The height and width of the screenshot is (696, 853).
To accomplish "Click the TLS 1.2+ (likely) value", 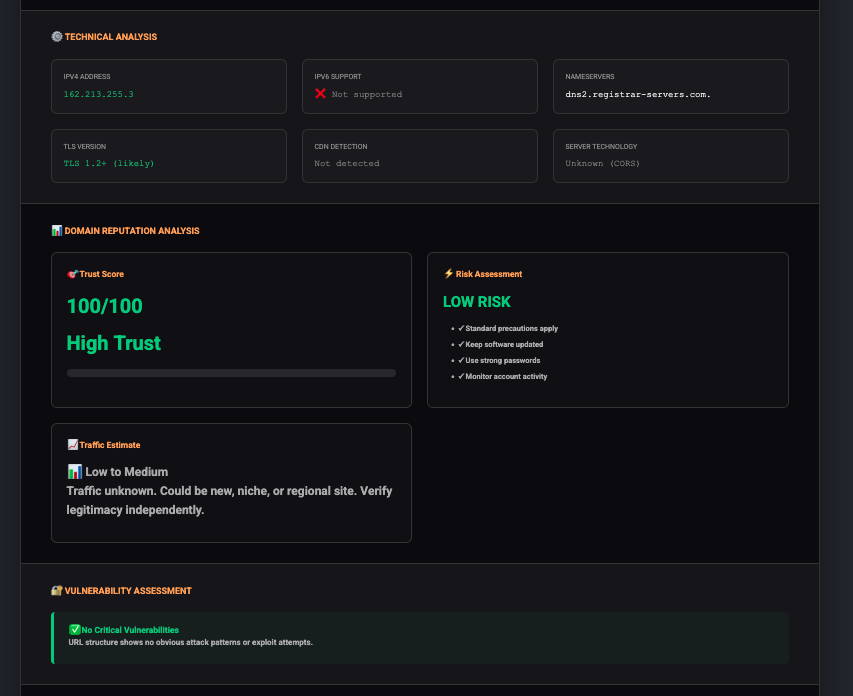I will pyautogui.click(x=109, y=163).
